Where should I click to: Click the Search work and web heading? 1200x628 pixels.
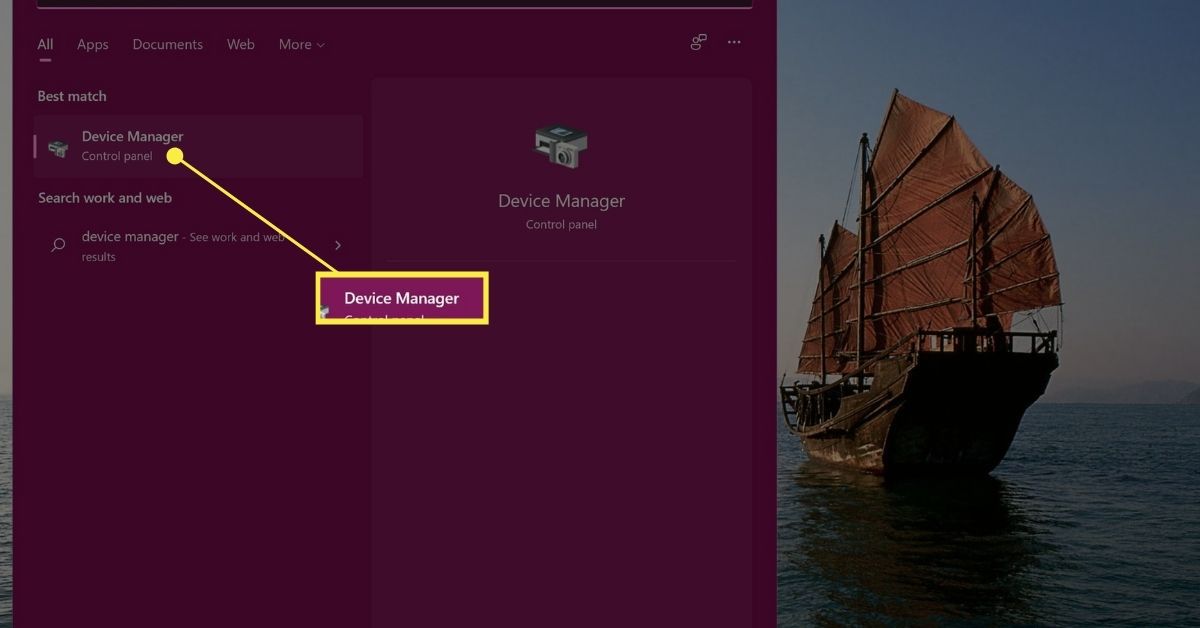click(105, 198)
